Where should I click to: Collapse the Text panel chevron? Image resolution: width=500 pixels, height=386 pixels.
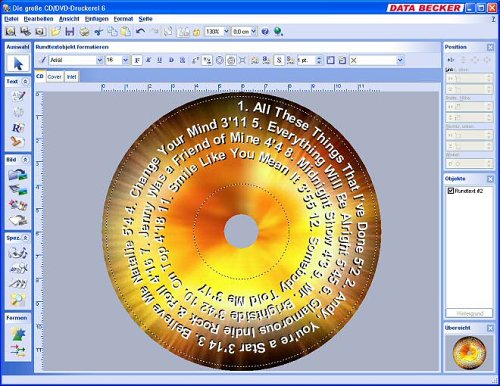25,81
